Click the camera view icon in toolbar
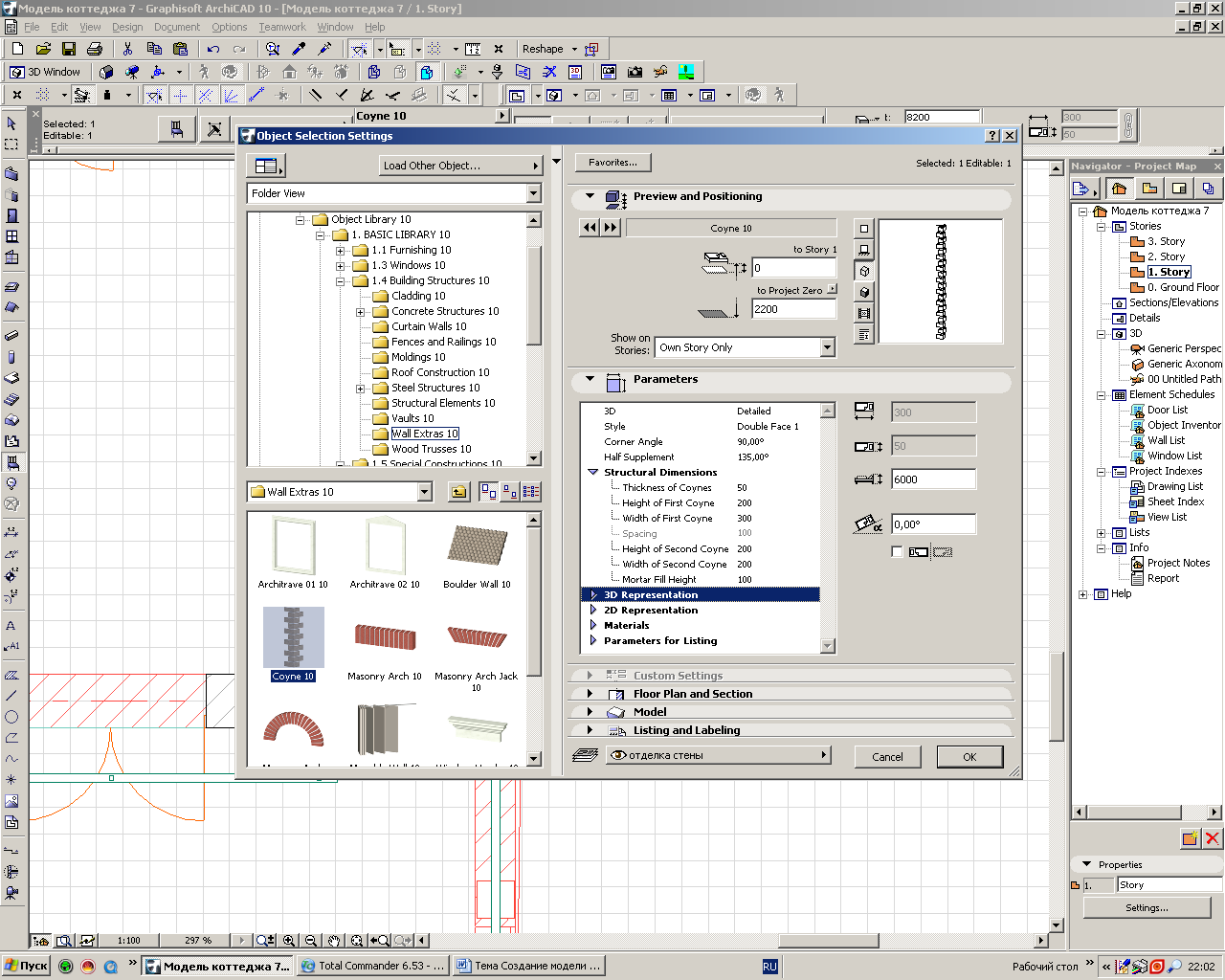 635,72
